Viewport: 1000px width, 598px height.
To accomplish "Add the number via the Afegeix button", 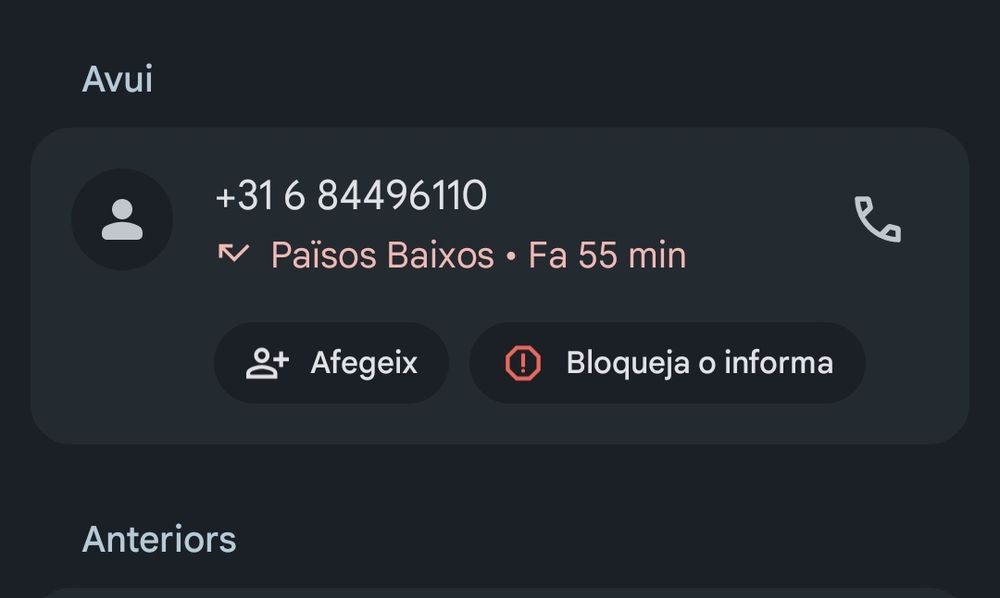I will (331, 363).
